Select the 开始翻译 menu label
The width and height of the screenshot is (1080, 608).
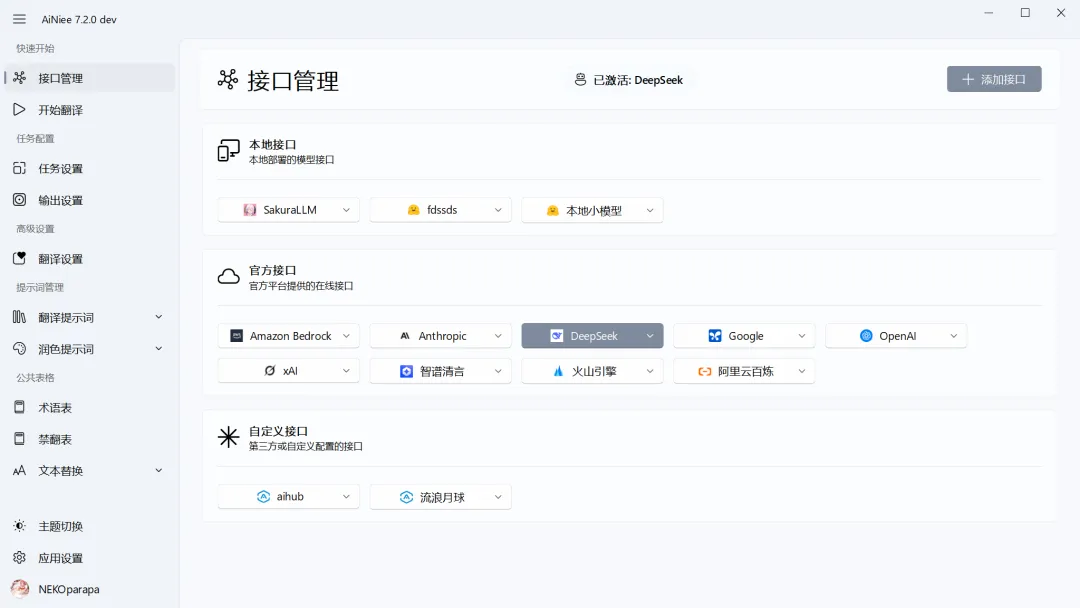click(61, 110)
